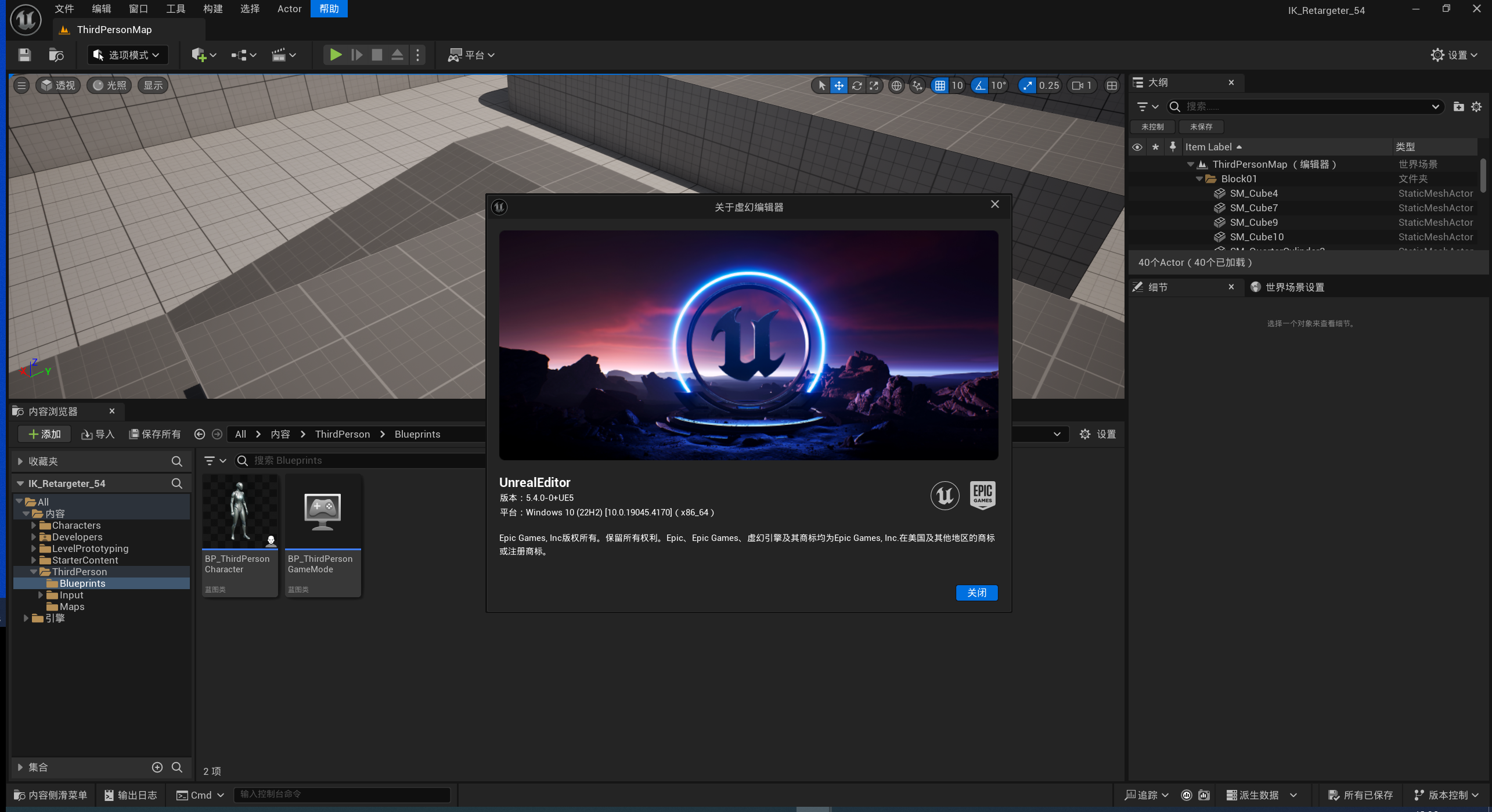
Task: Open the Actor menu
Action: (289, 9)
